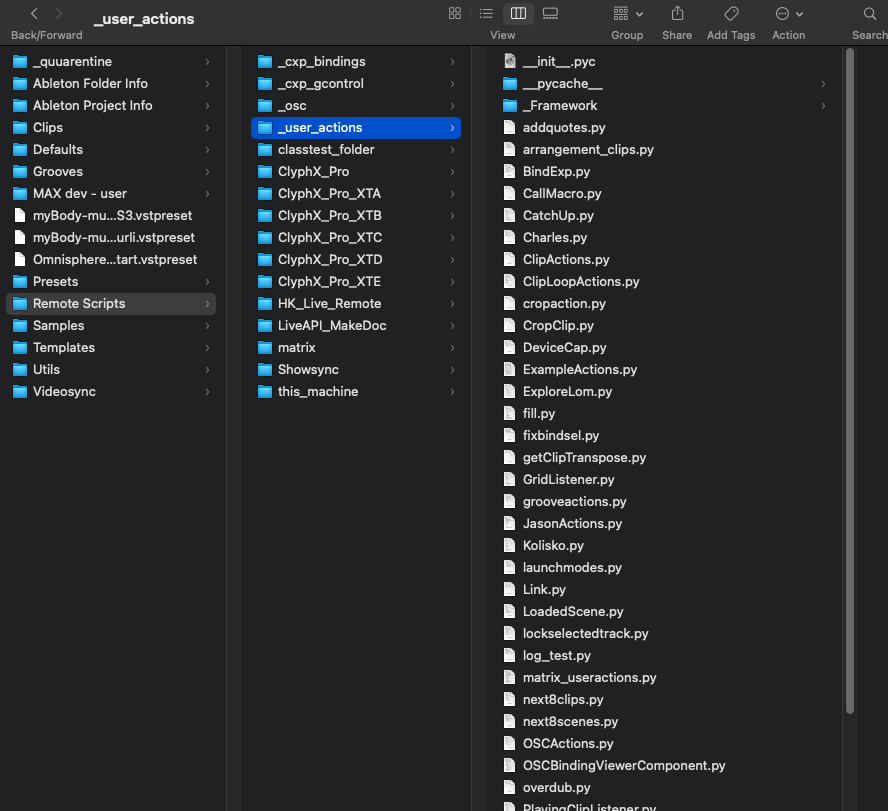
Task: Open the Action dropdown menu
Action: click(788, 14)
